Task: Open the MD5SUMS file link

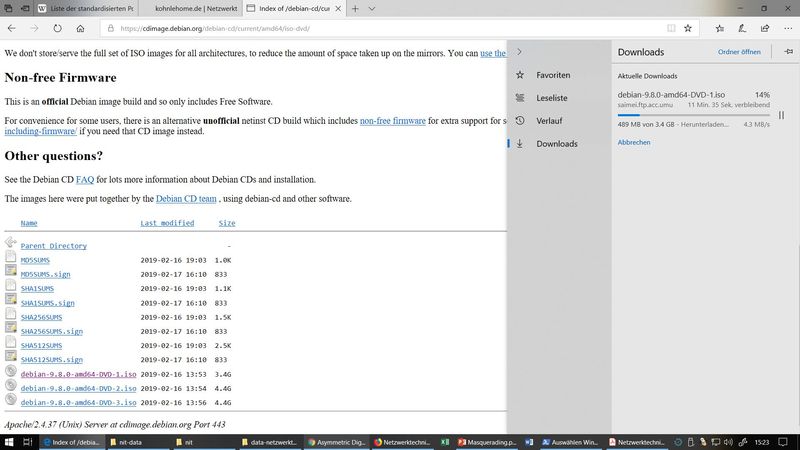Action: click(35, 260)
